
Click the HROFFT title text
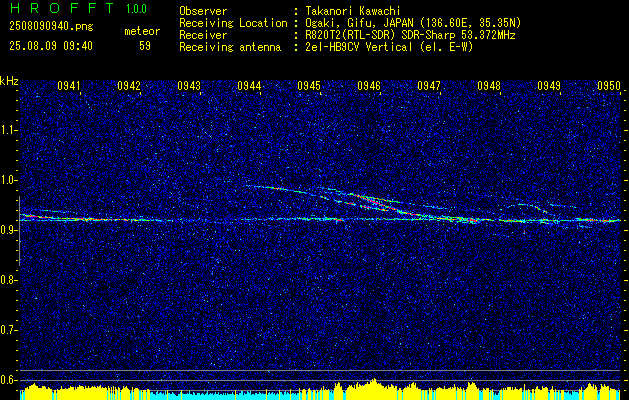[x=62, y=8]
